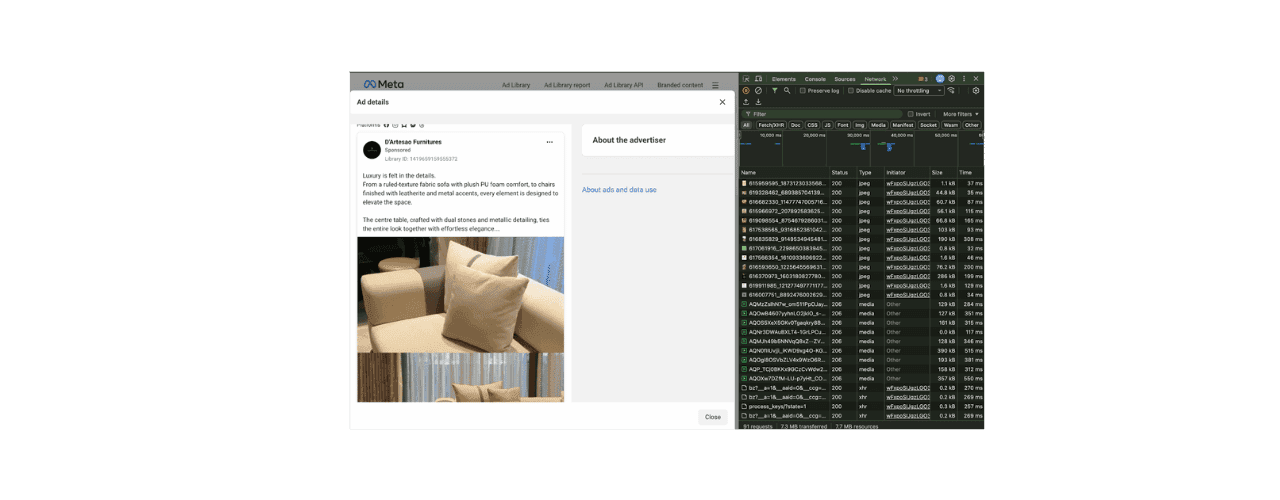Filter requests by Doc type

tap(796, 125)
